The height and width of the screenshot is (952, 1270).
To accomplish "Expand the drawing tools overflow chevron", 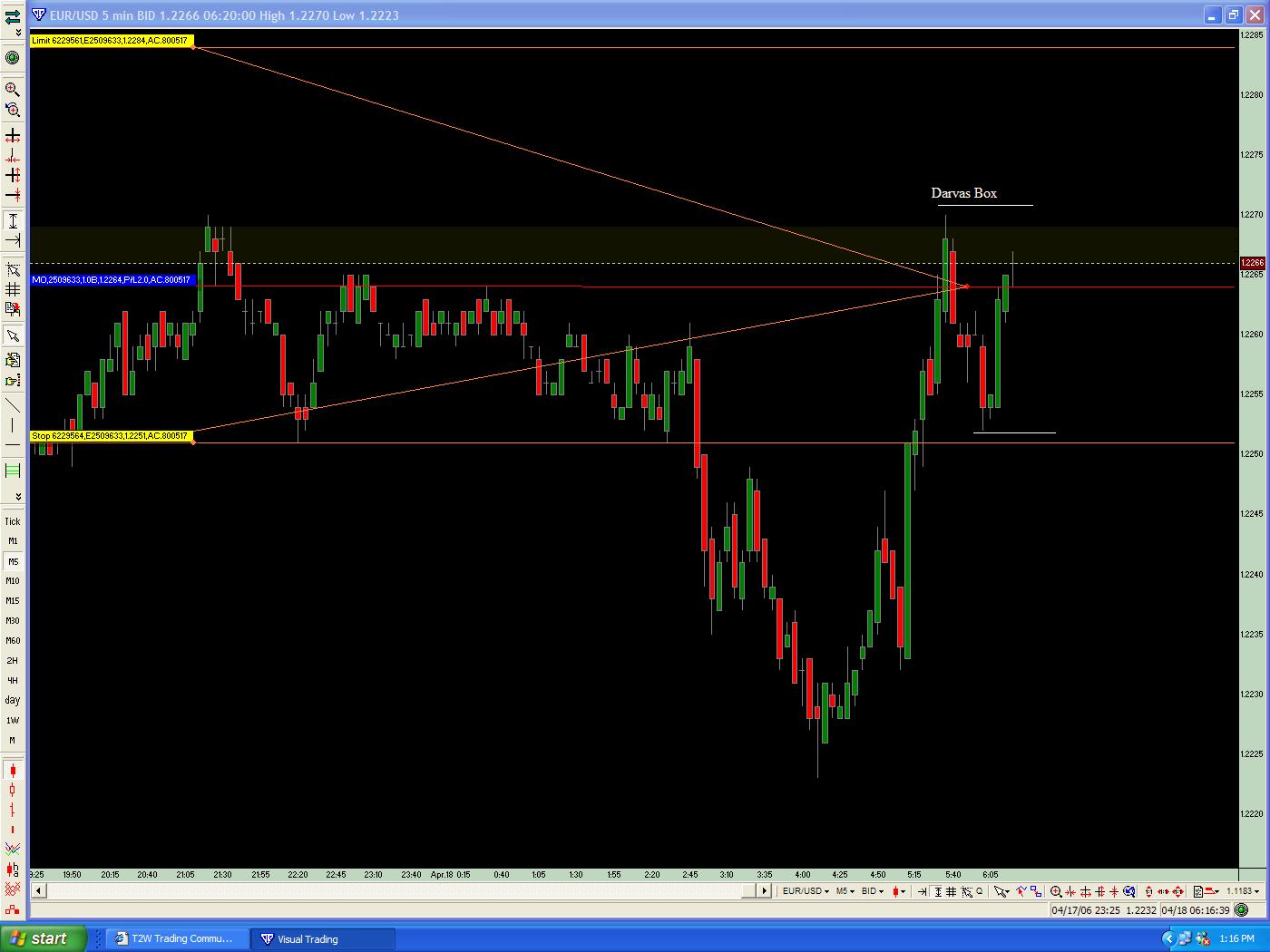I will pyautogui.click(x=18, y=497).
